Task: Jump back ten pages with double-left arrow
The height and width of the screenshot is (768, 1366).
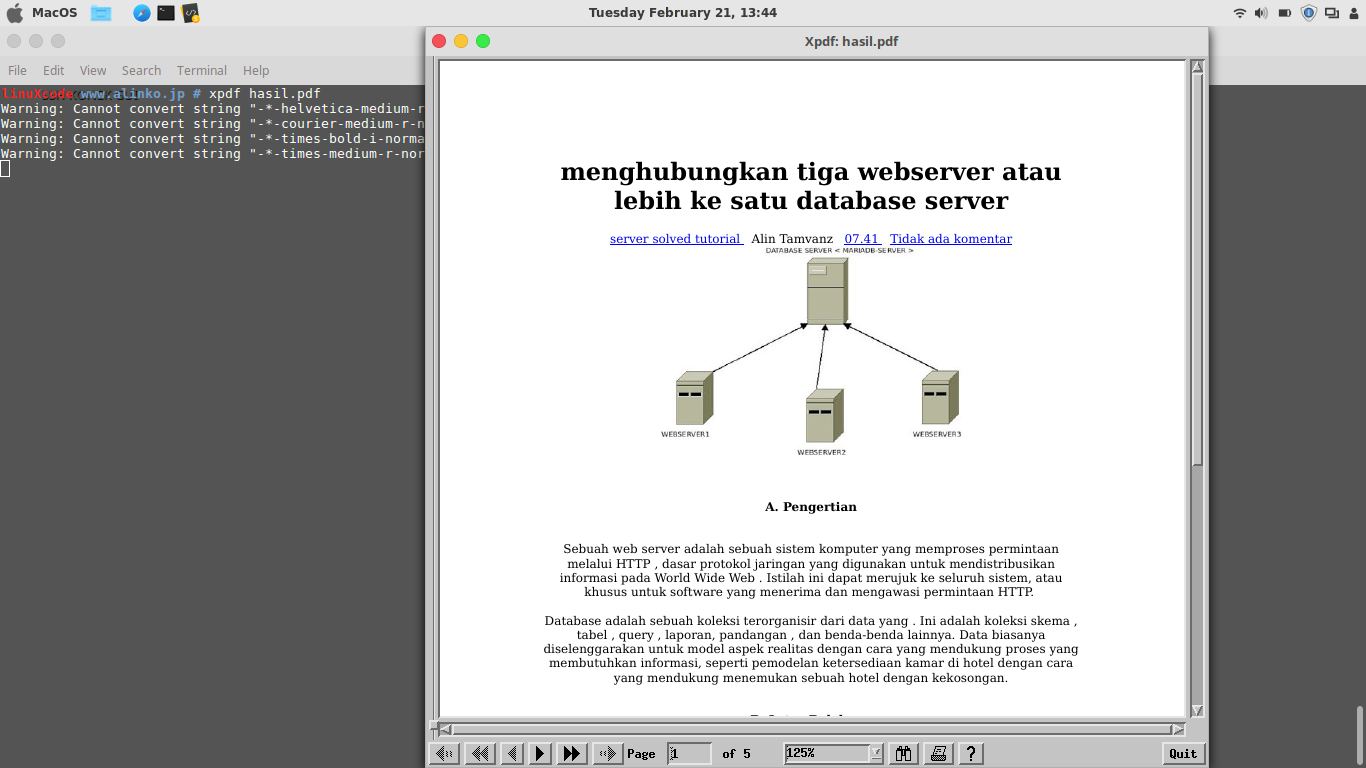Action: [479, 753]
